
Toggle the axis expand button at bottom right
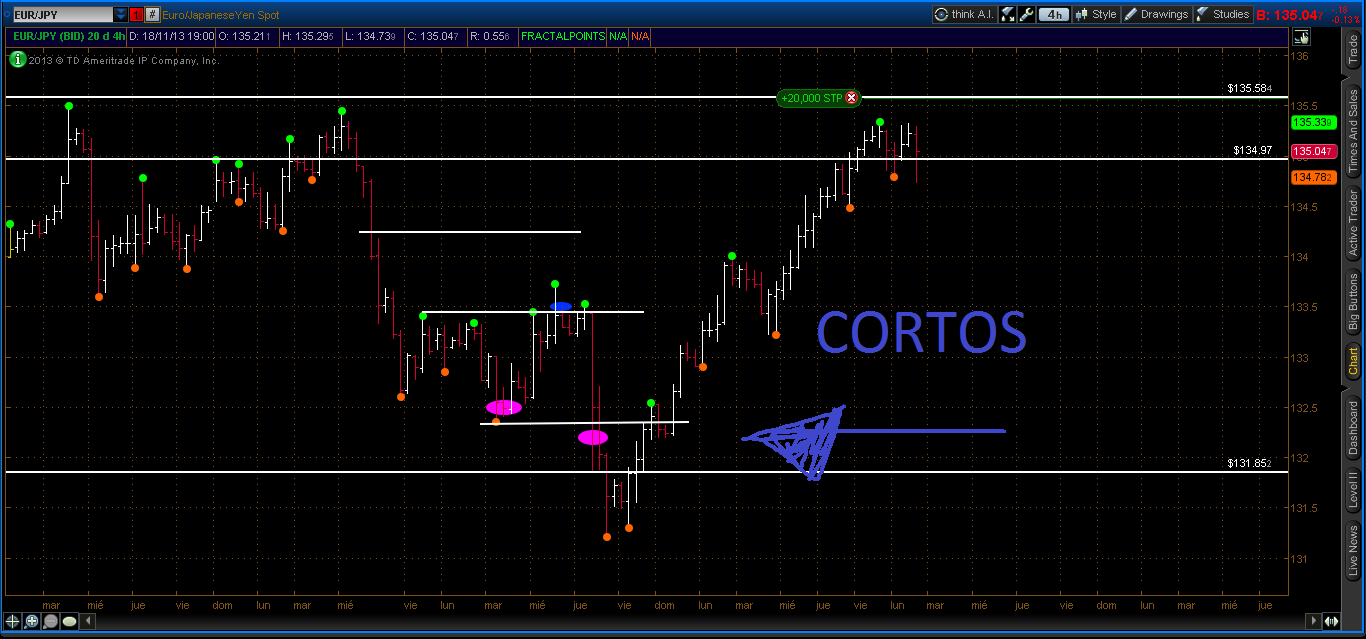tap(1329, 621)
